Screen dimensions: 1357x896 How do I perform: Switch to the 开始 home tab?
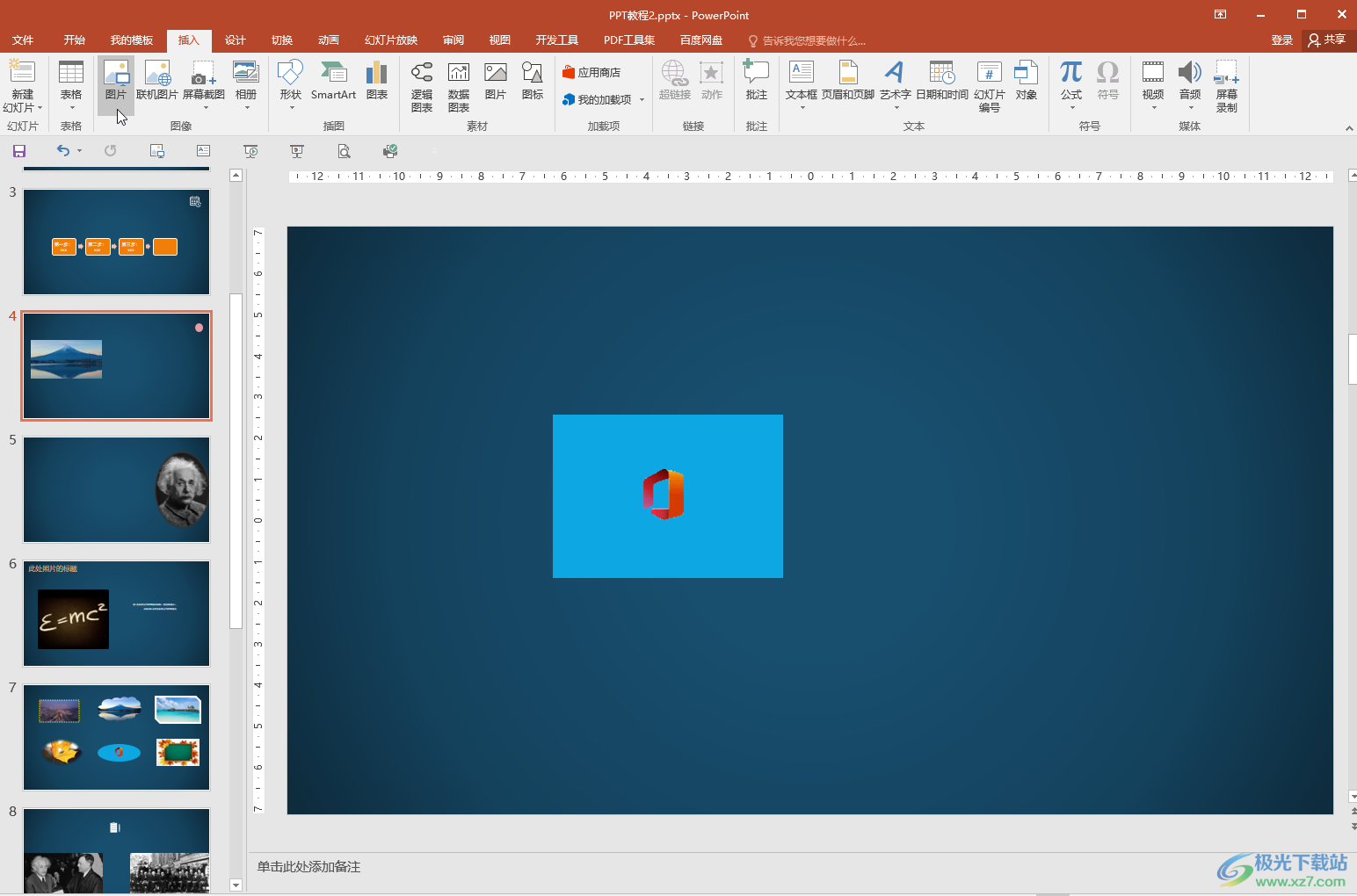(x=74, y=40)
